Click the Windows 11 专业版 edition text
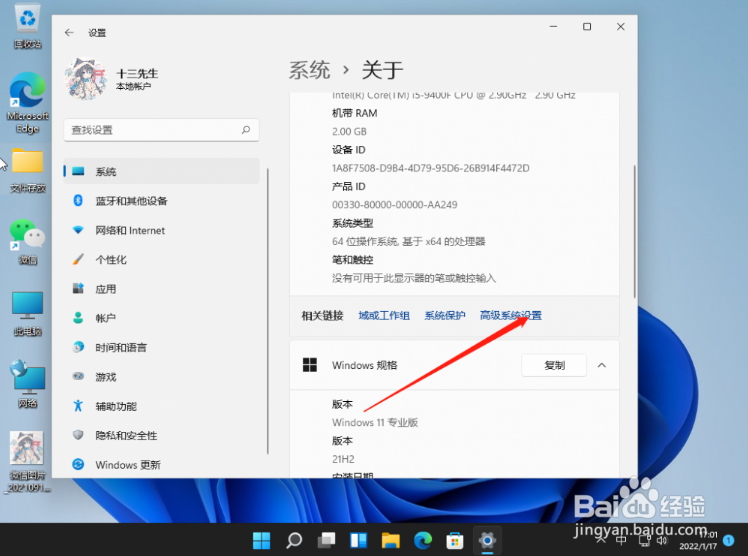The image size is (748, 556). (x=375, y=422)
